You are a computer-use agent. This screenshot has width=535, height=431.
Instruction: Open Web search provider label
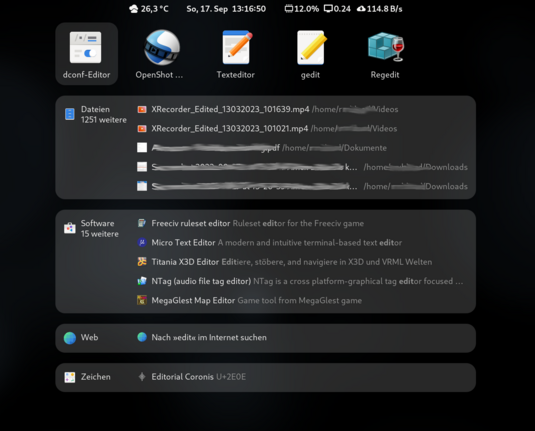tap(89, 337)
